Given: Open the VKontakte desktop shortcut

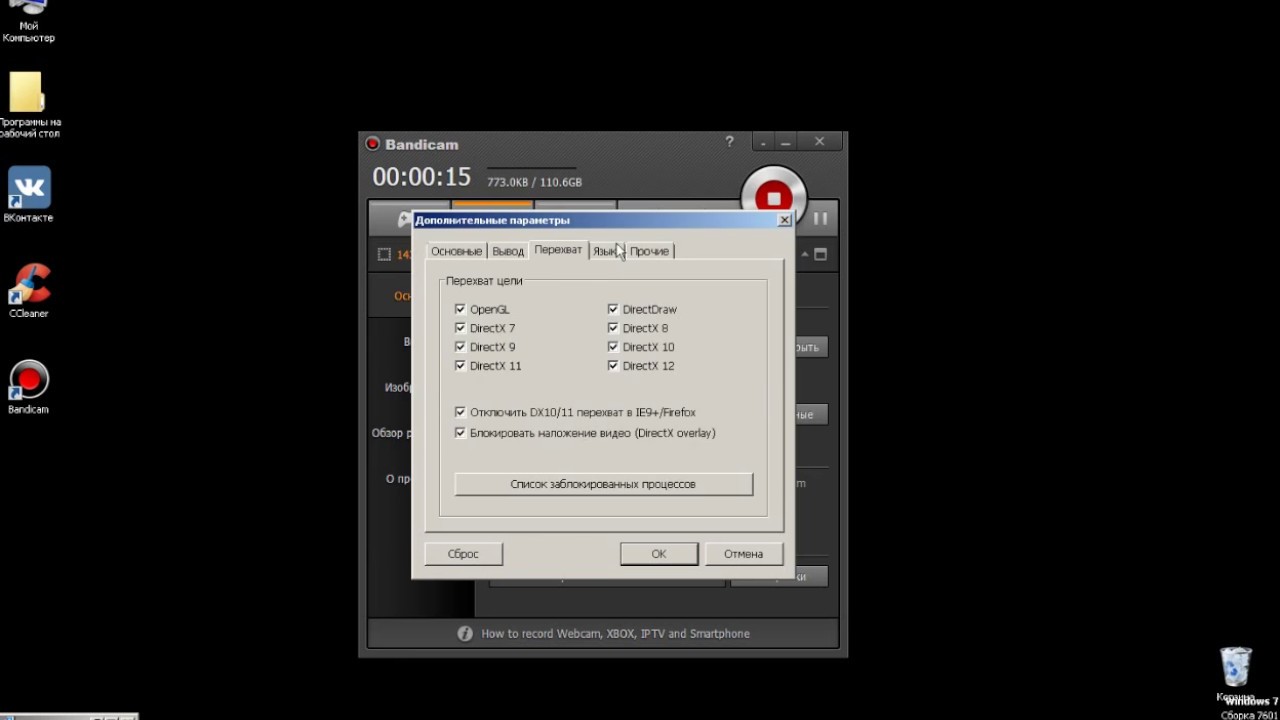Looking at the screenshot, I should point(29,195).
